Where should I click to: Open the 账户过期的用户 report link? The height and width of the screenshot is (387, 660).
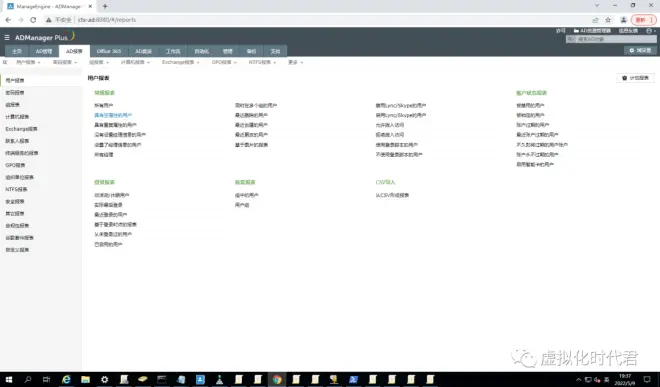coord(532,125)
